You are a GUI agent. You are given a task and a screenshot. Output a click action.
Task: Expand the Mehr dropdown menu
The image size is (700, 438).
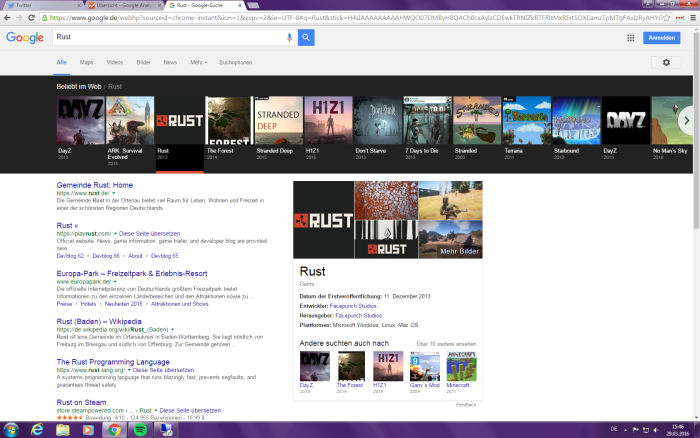click(x=198, y=63)
